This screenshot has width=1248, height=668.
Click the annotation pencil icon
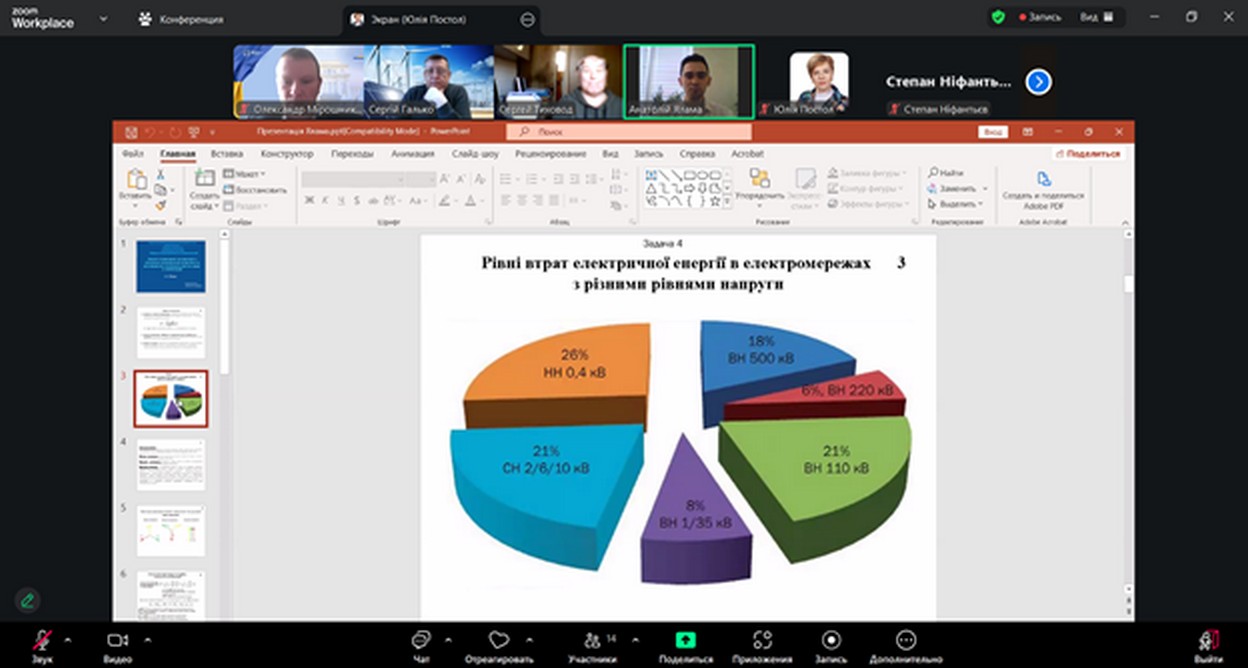(x=28, y=600)
